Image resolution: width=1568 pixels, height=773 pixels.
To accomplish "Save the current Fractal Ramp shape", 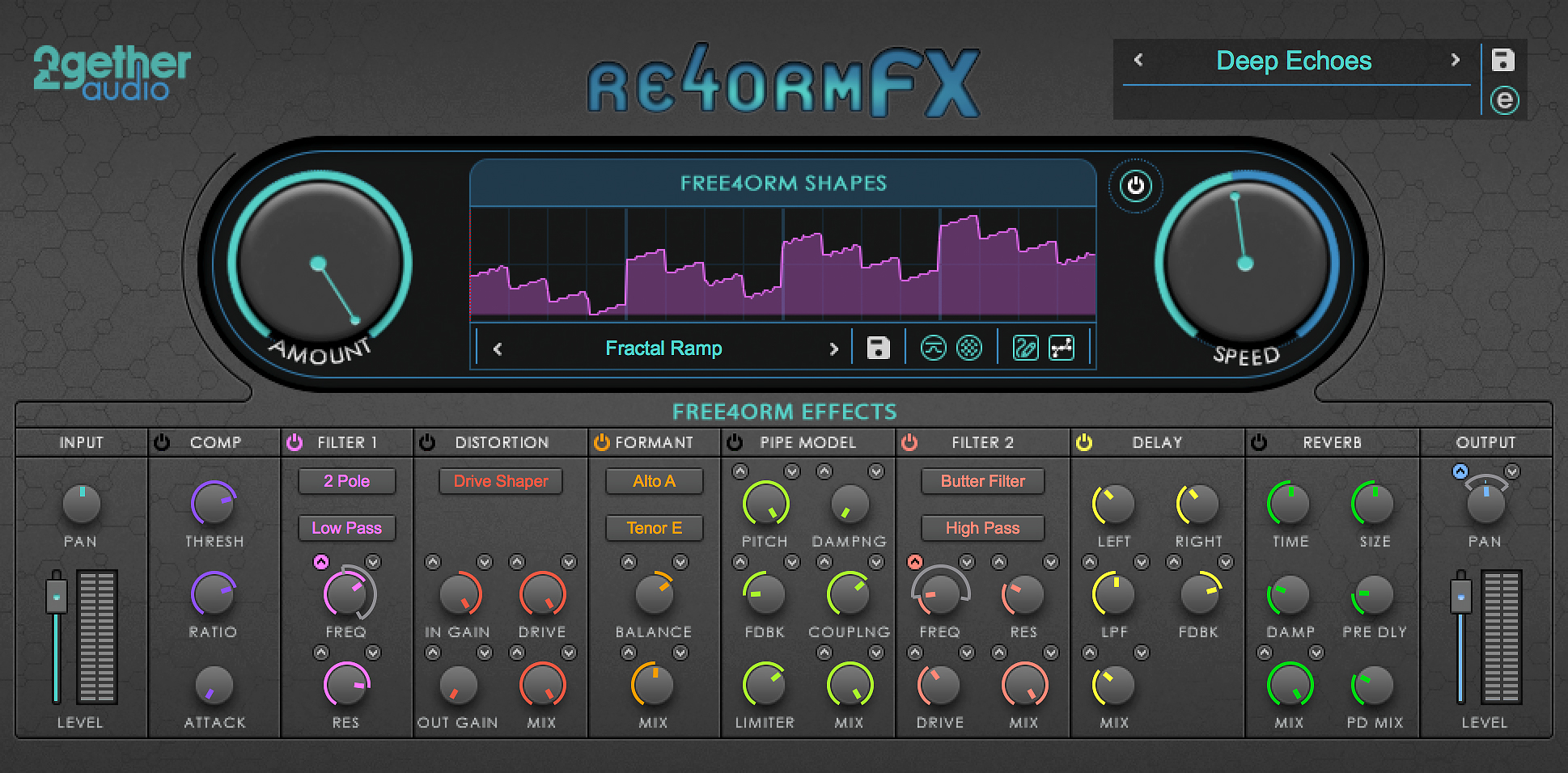I will tap(878, 348).
